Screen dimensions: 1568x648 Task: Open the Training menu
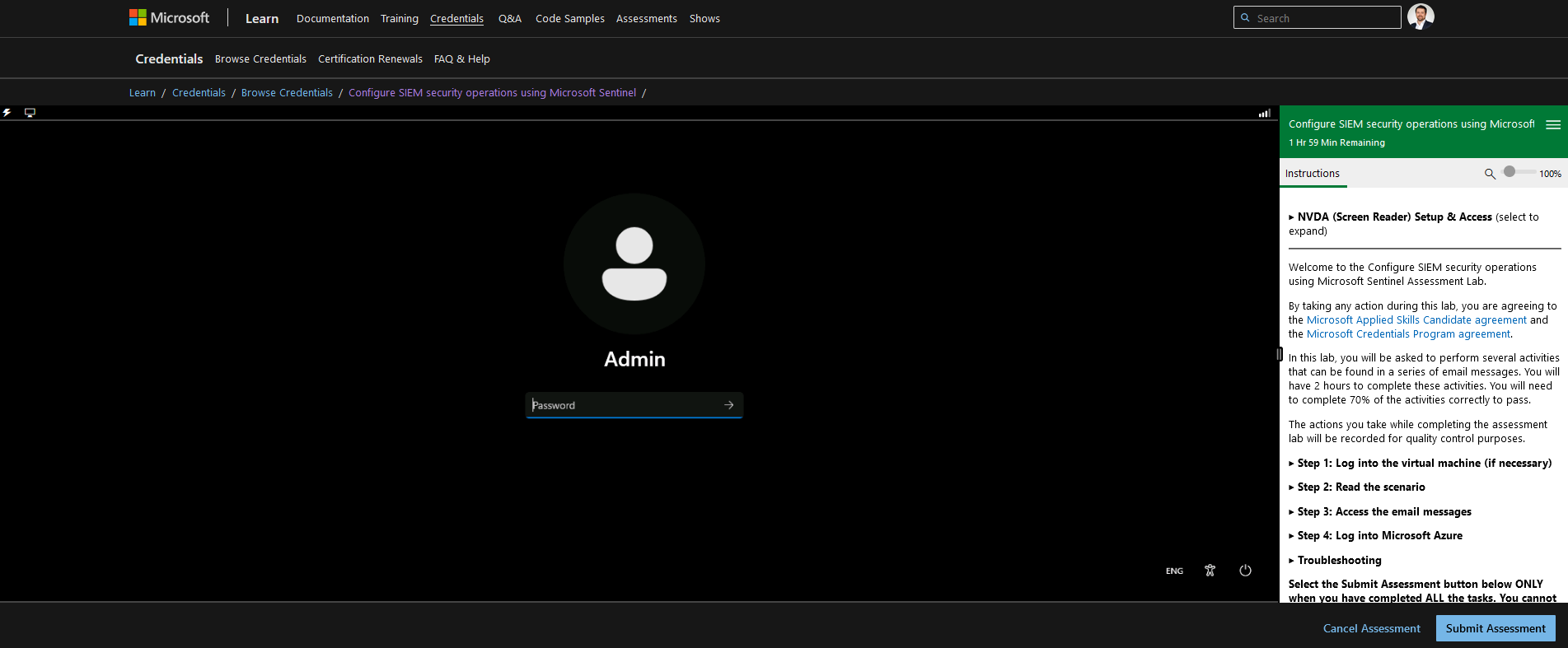click(400, 18)
